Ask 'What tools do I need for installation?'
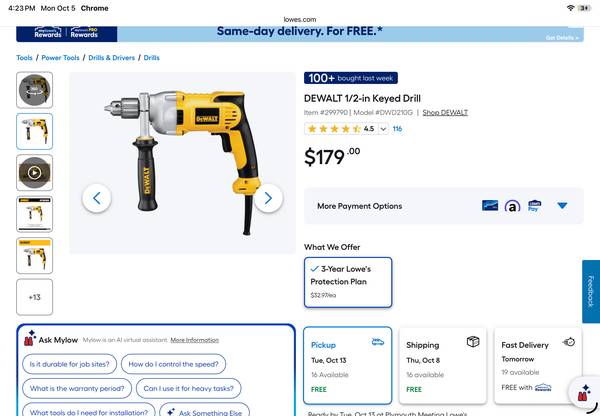600x416 pixels. (89, 411)
